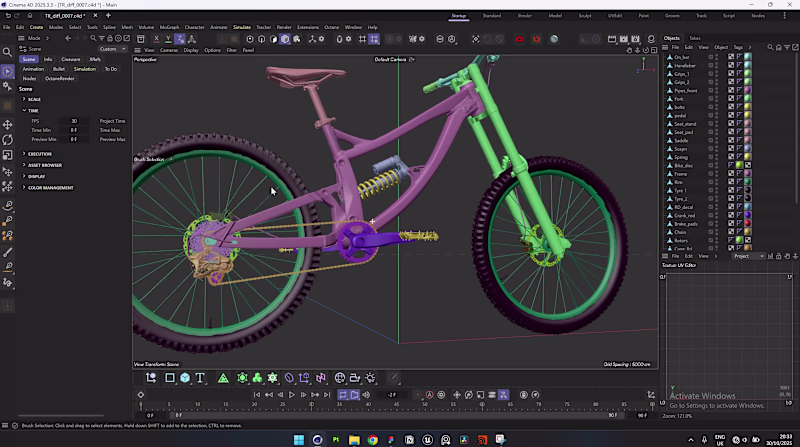Toggle autokeying A button
The image size is (800, 447).
[x=430, y=394]
